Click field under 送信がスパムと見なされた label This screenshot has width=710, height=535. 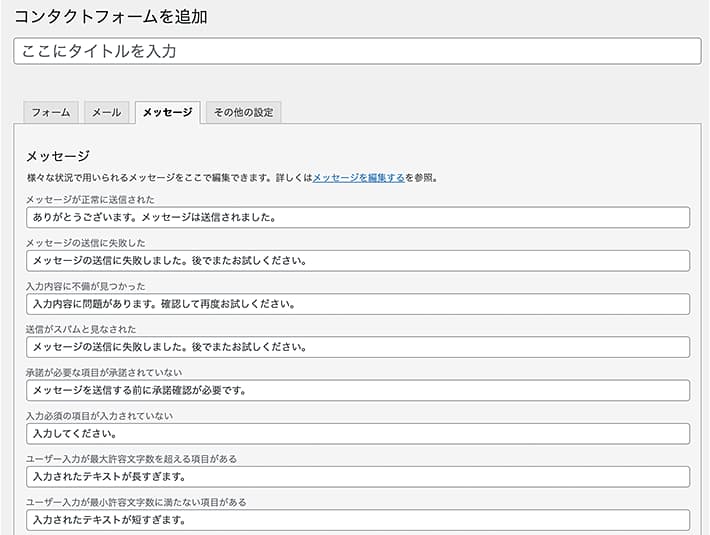(x=358, y=347)
